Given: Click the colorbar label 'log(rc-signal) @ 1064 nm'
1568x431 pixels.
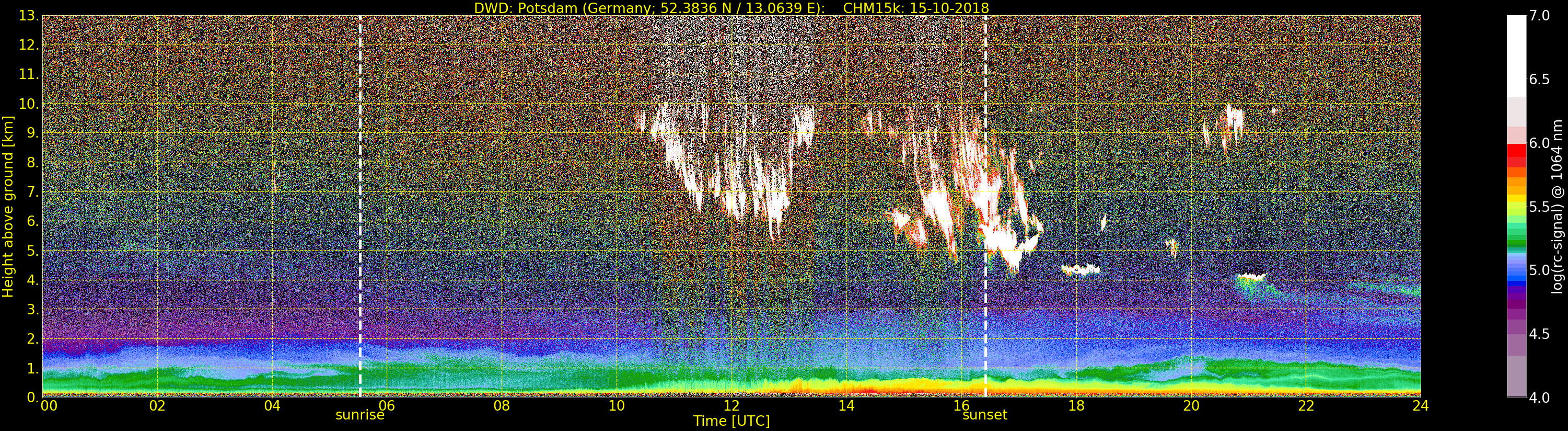Looking at the screenshot, I should coord(1558,206).
